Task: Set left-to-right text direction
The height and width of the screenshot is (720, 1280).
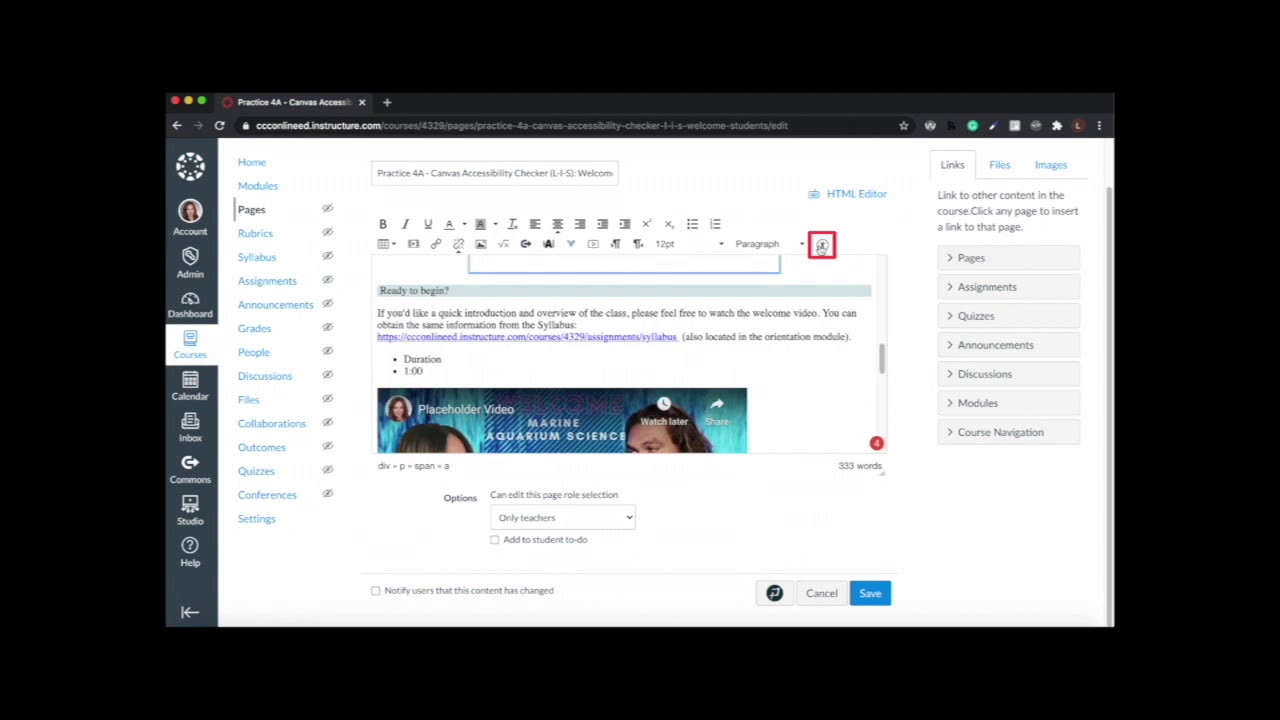Action: 615,244
